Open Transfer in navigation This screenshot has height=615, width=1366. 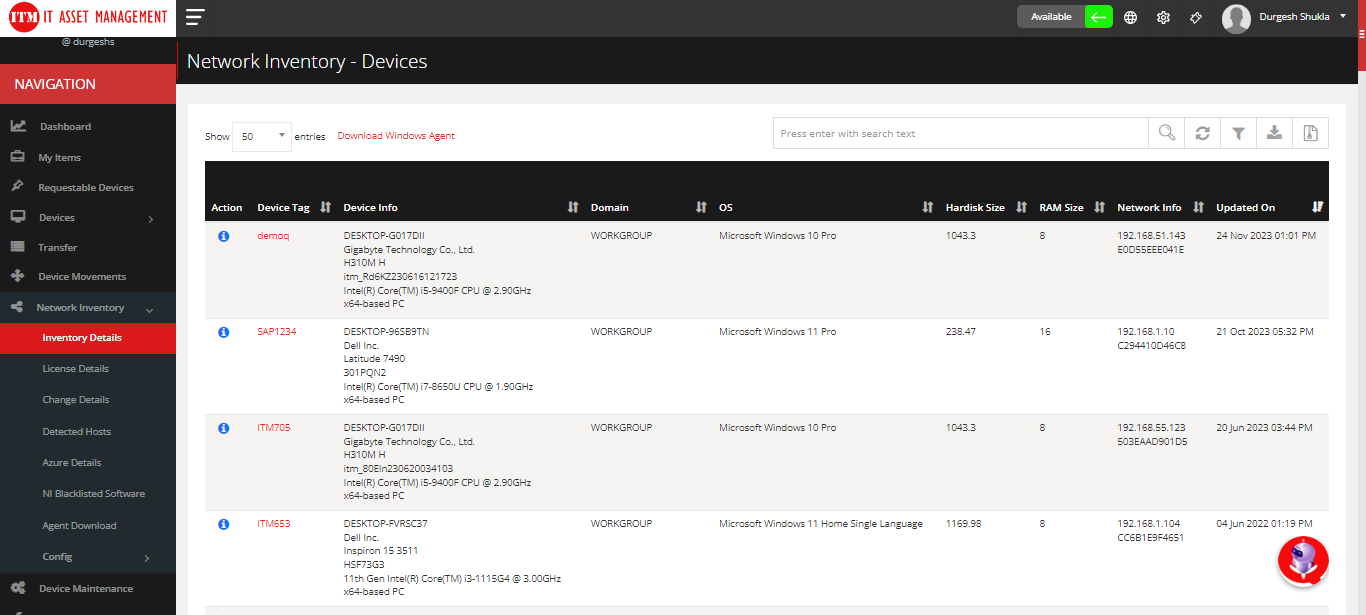tap(57, 248)
